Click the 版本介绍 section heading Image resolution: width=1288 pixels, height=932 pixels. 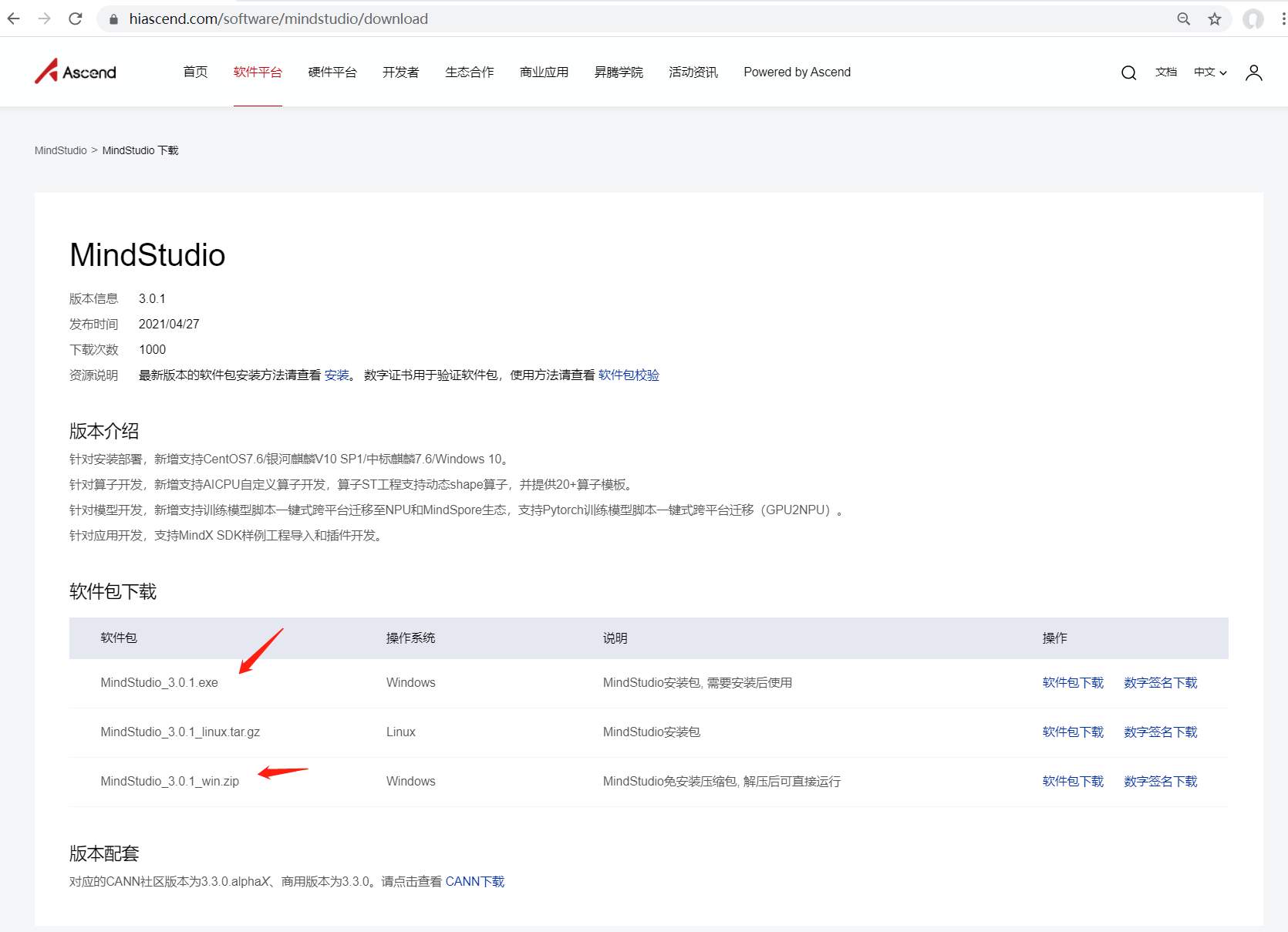coord(104,431)
